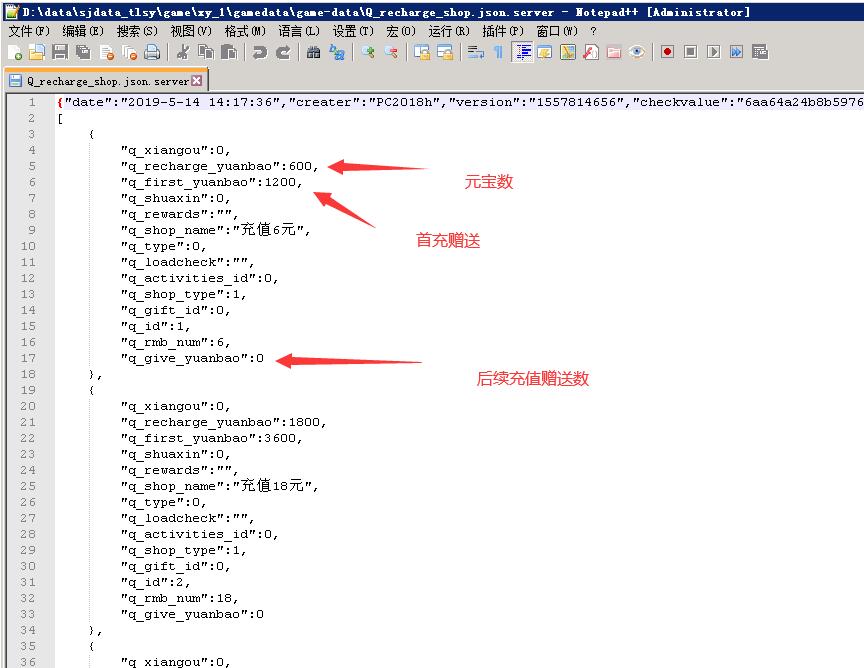The width and height of the screenshot is (864, 668).
Task: Toggle the monitoring eye icon
Action: click(637, 52)
